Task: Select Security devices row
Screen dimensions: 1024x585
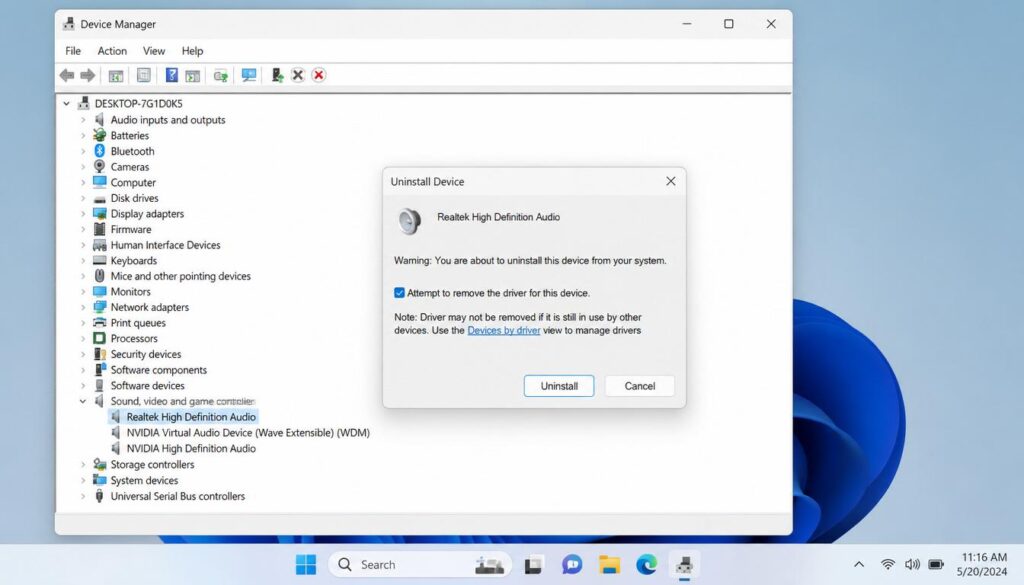Action: pyautogui.click(x=146, y=354)
